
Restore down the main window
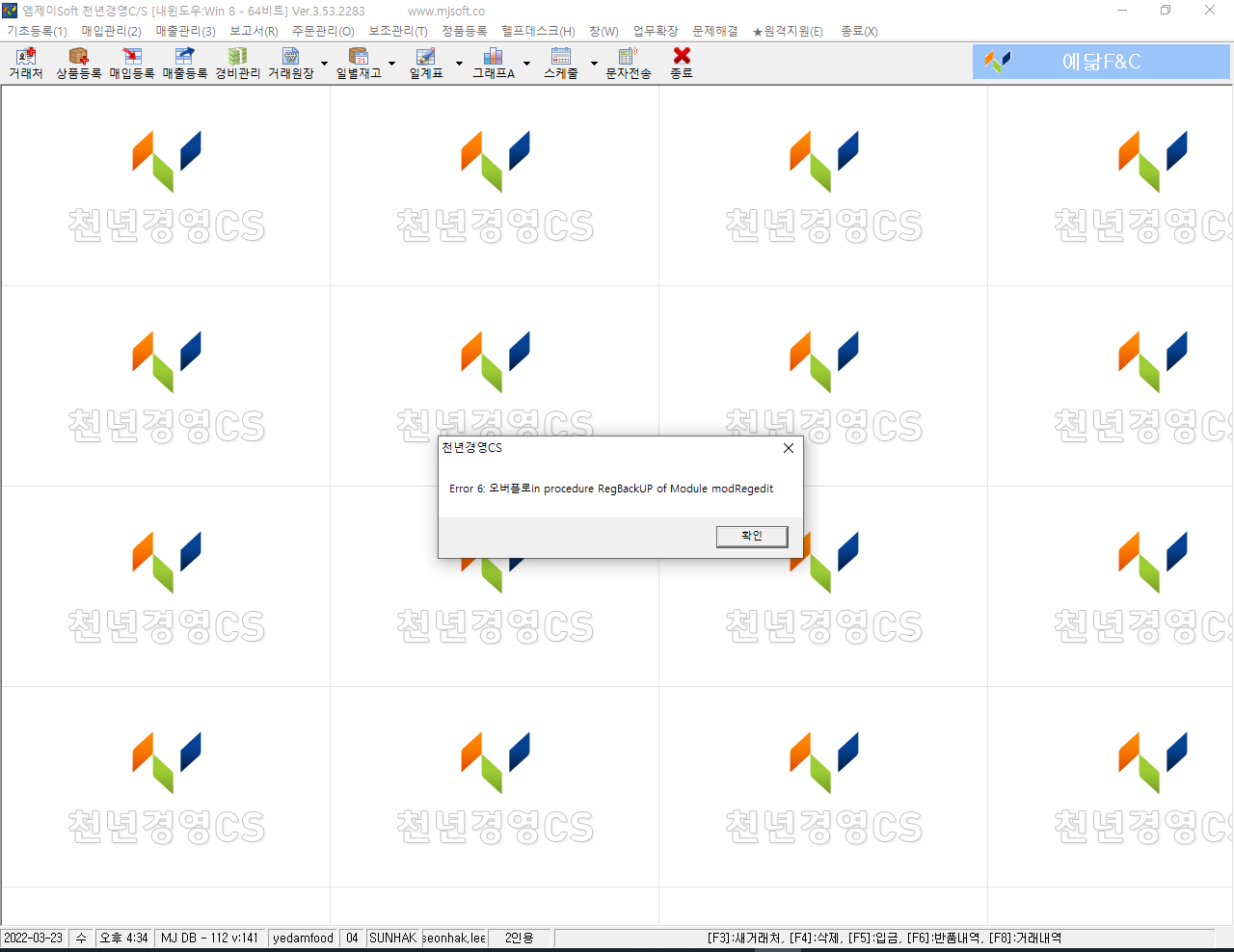tap(1166, 11)
